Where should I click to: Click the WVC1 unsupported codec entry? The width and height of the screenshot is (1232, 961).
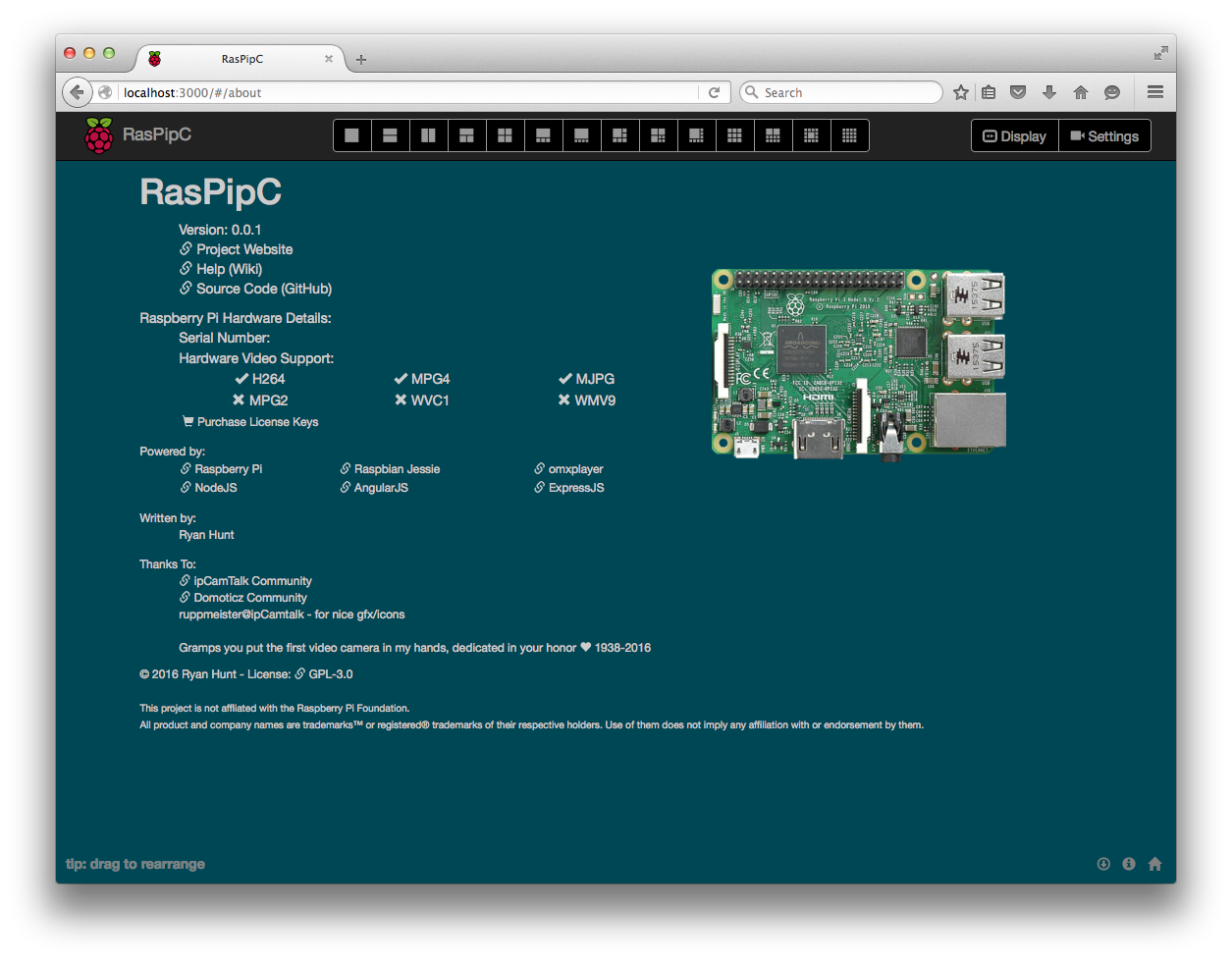coord(422,400)
